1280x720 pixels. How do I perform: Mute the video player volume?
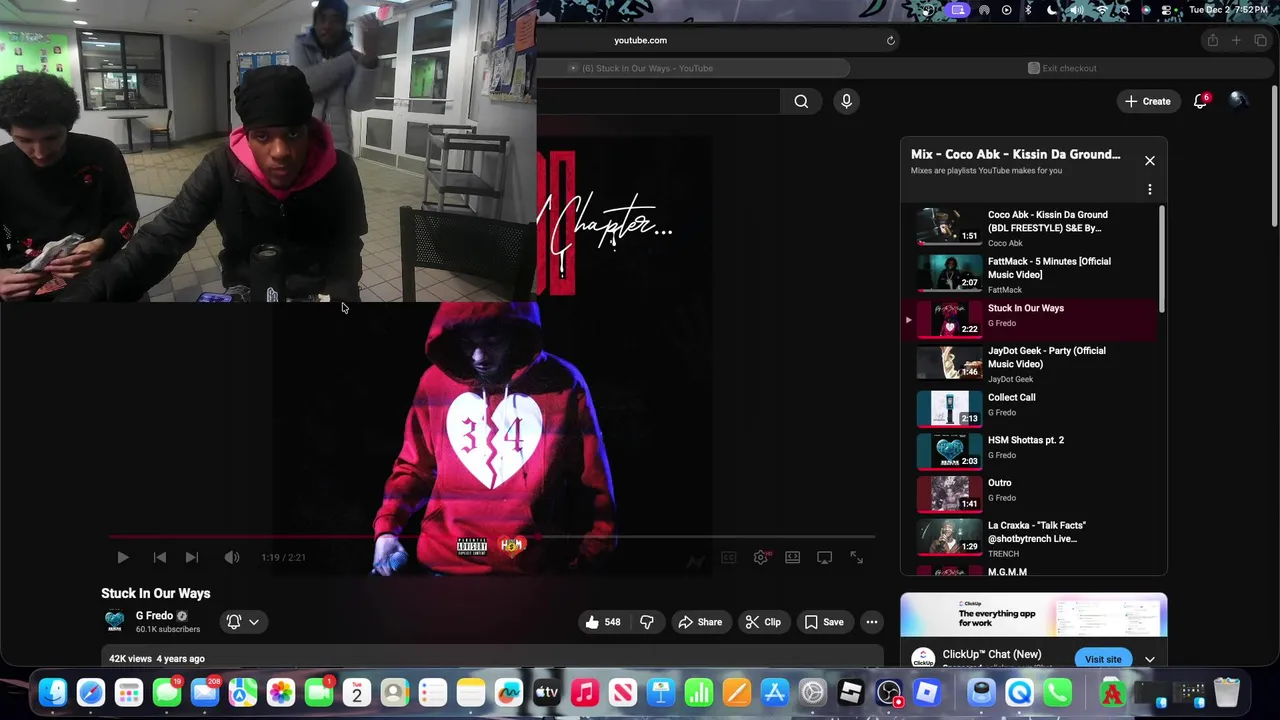tap(232, 557)
